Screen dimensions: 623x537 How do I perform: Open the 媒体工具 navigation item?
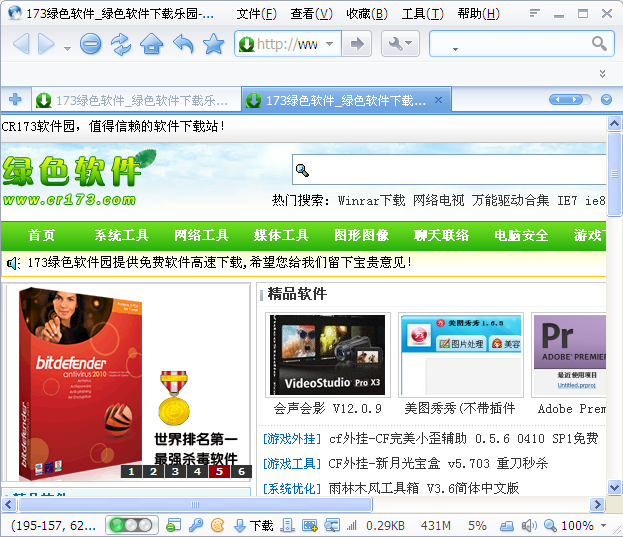281,235
